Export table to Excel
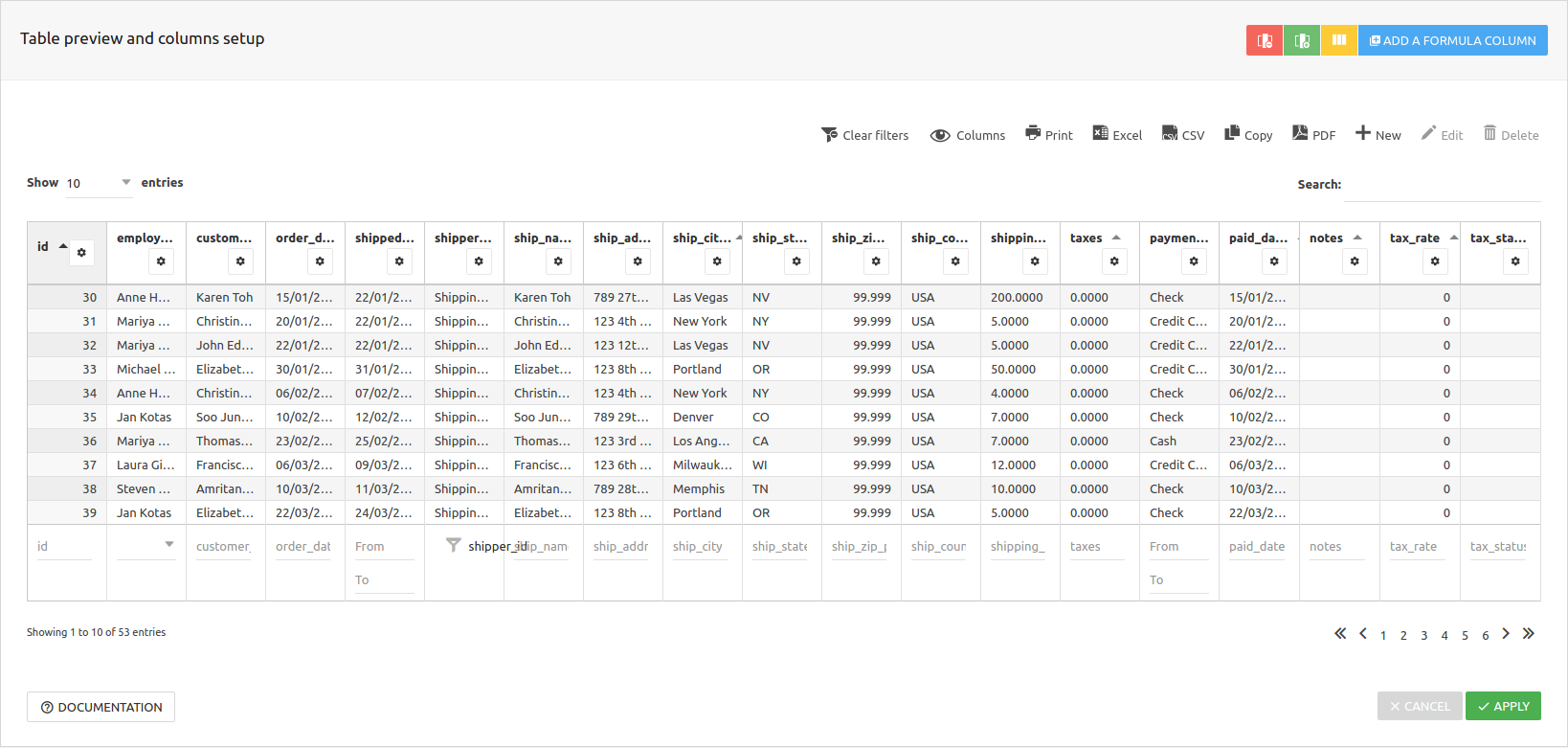 coord(1118,135)
